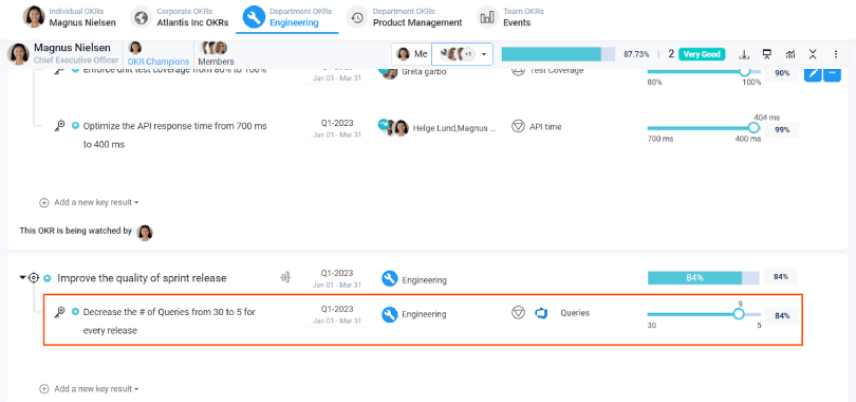Click the watcher avatar beside 'This OKR is being watched by'
856x402 pixels.
click(145, 233)
